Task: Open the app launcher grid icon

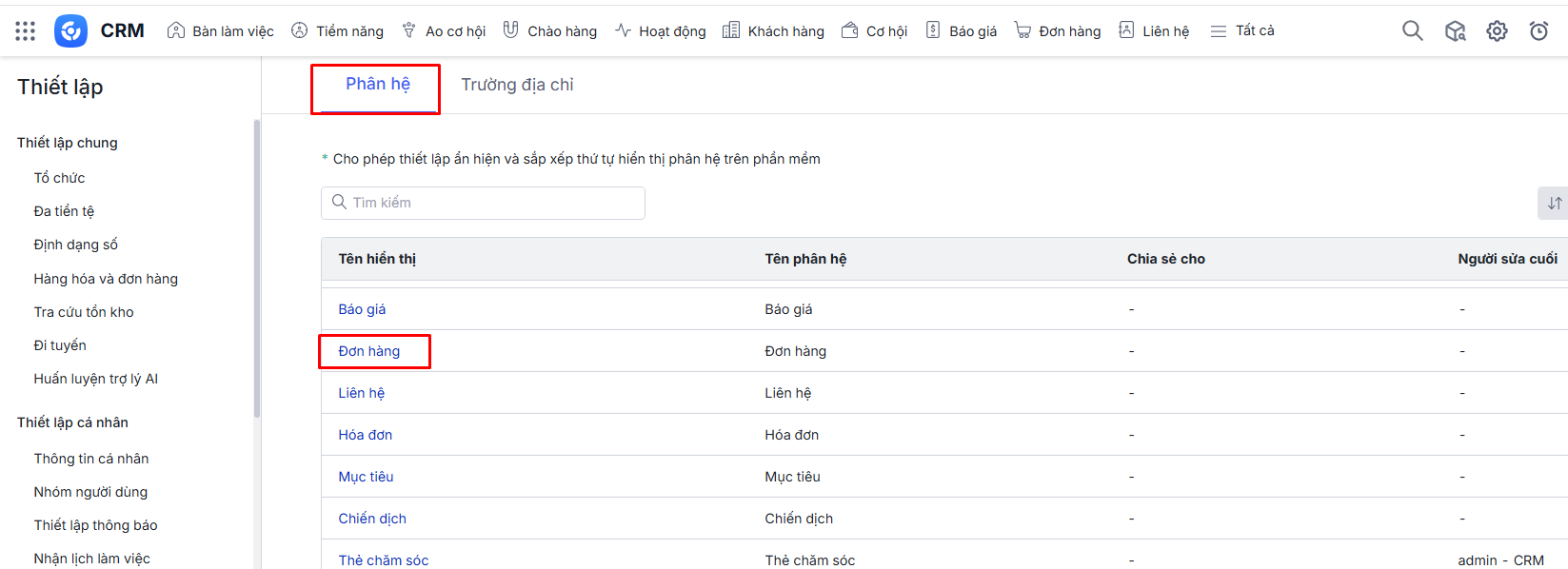Action: (x=26, y=31)
